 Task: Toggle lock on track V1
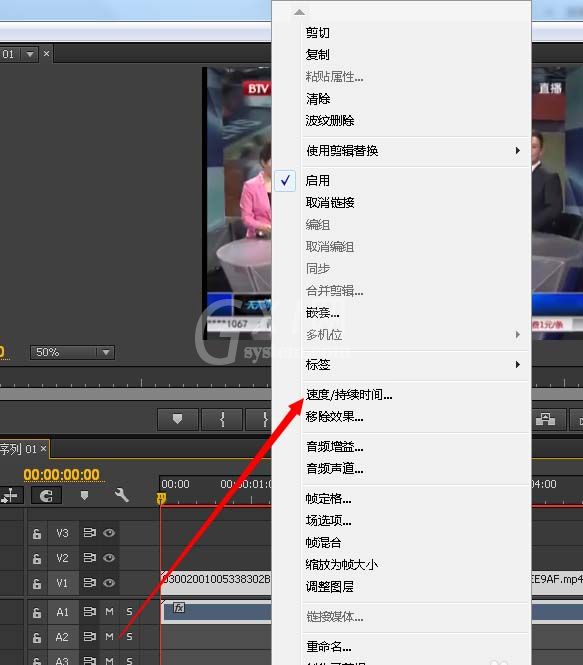click(x=37, y=584)
